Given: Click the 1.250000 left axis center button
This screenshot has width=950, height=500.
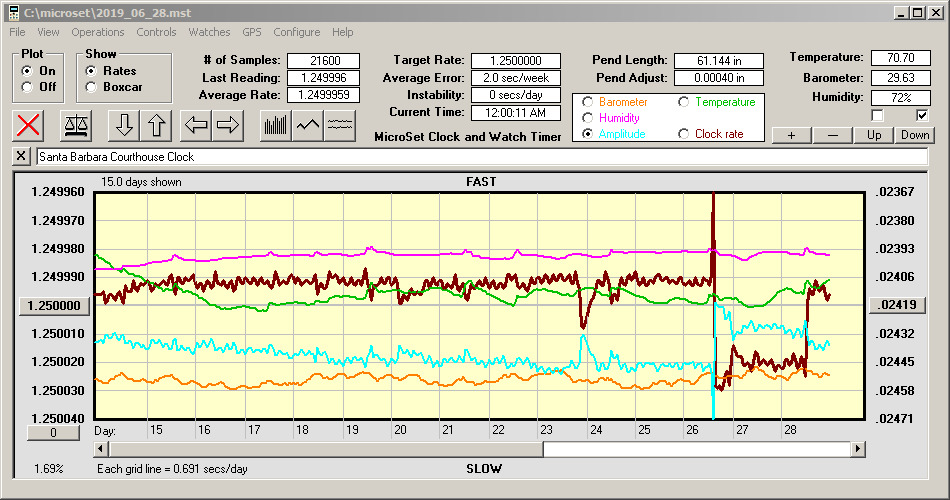Looking at the screenshot, I should (55, 305).
